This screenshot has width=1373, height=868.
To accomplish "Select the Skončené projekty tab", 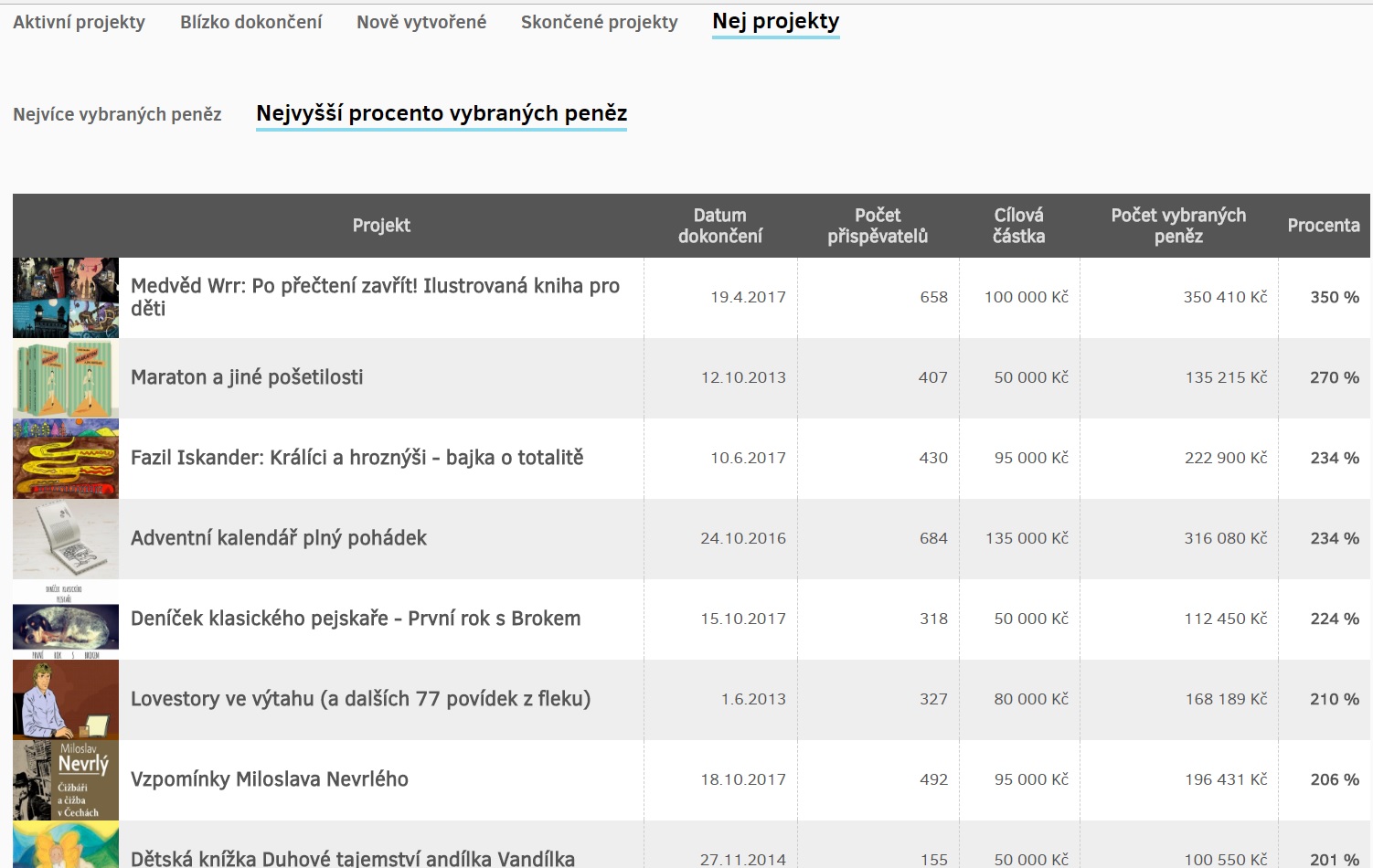I will click(x=599, y=22).
